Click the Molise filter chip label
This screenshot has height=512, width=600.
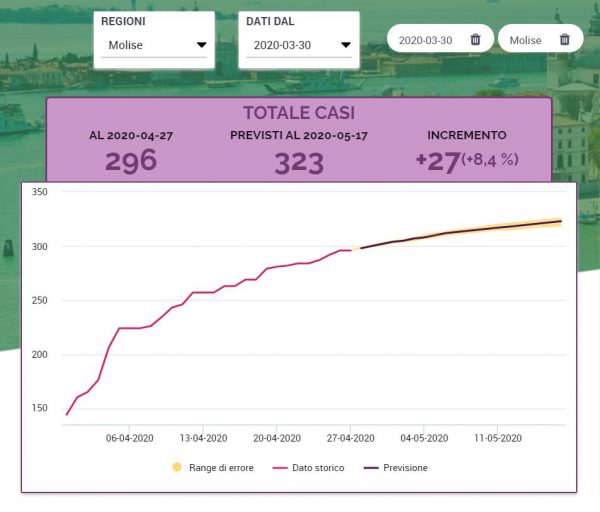click(525, 40)
